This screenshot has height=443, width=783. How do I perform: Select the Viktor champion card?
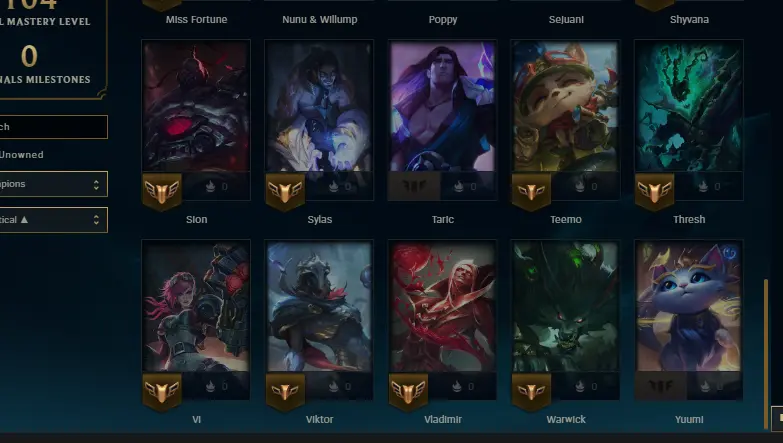(x=320, y=320)
